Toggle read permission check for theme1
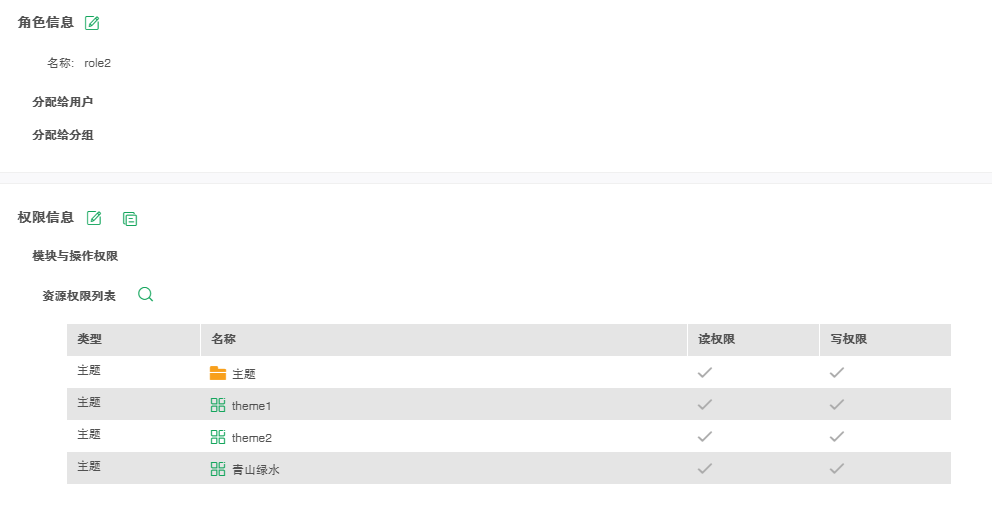 705,405
